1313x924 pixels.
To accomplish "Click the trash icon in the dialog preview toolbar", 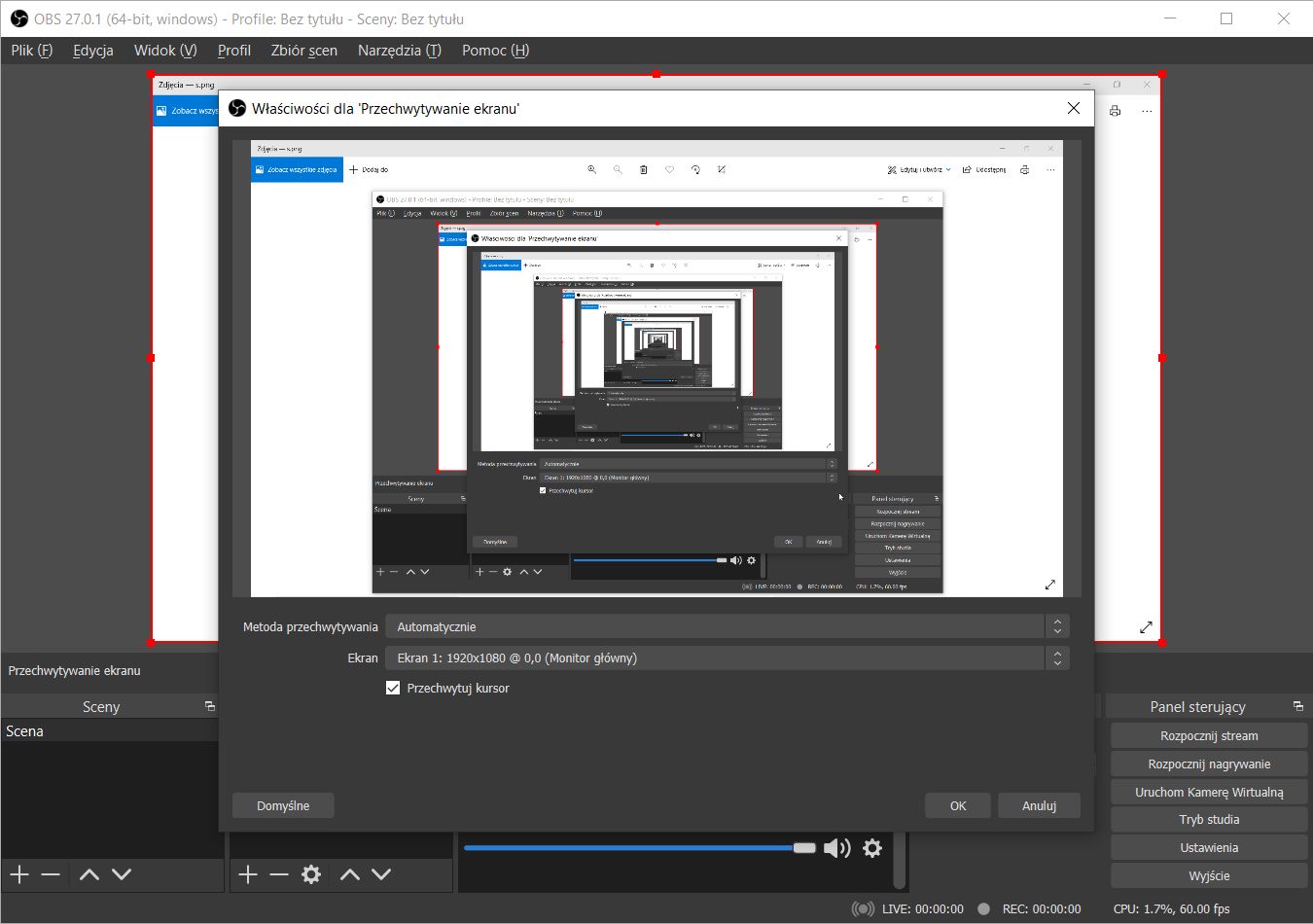I will 643,169.
